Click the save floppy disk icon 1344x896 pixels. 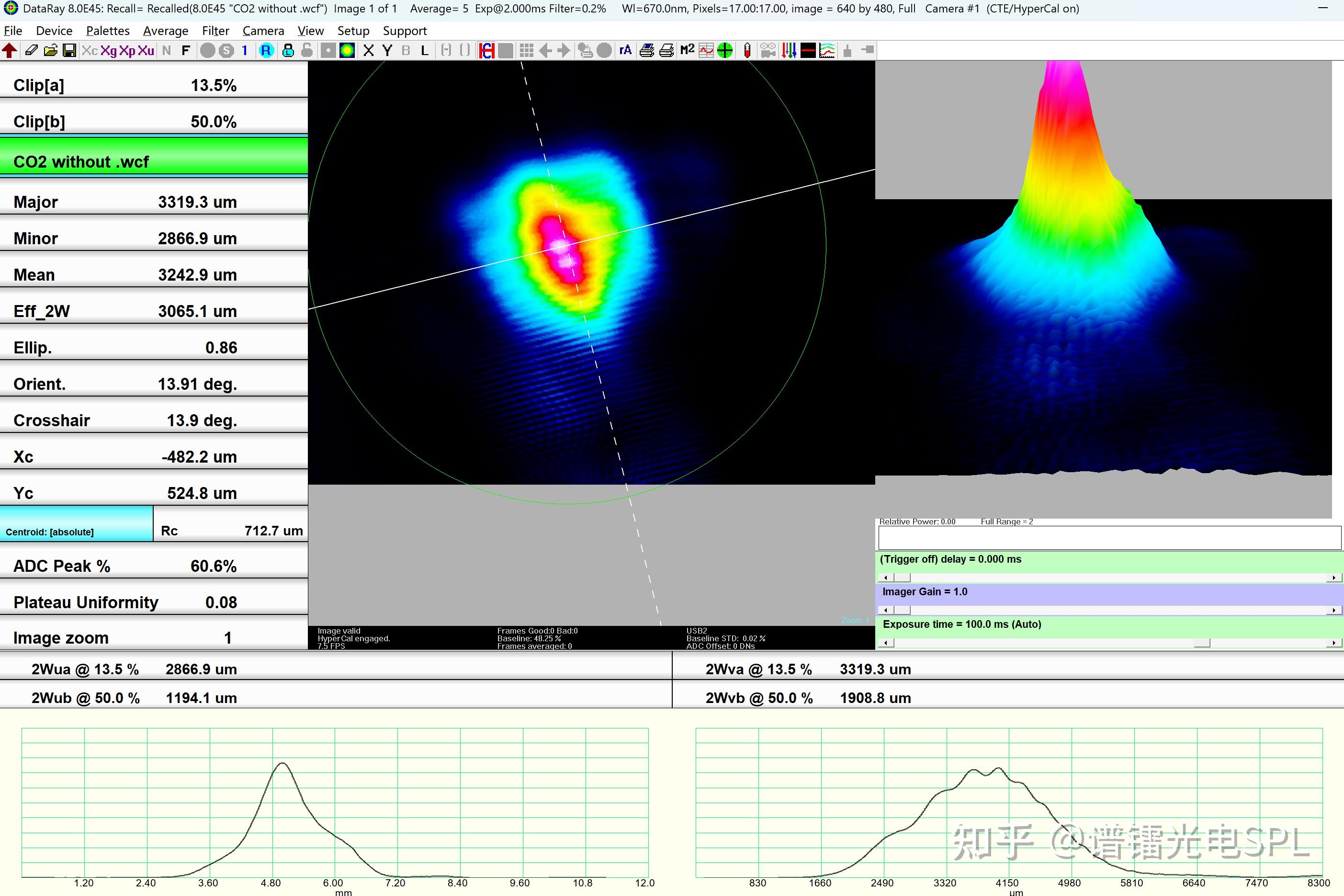click(x=69, y=51)
